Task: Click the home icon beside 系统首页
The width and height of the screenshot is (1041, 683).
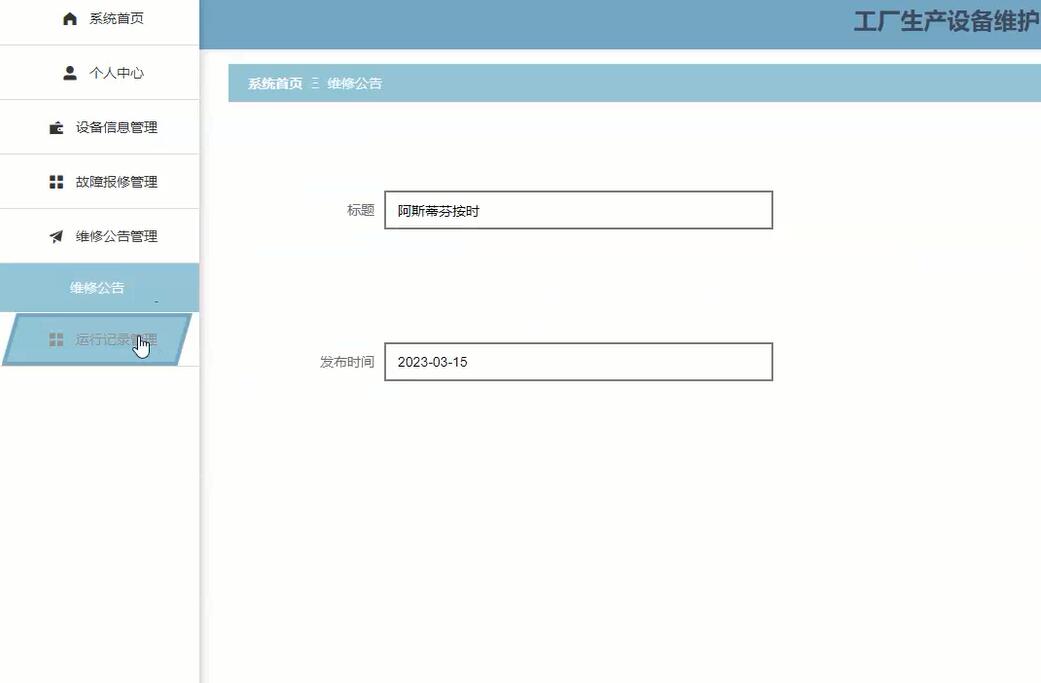Action: click(70, 18)
